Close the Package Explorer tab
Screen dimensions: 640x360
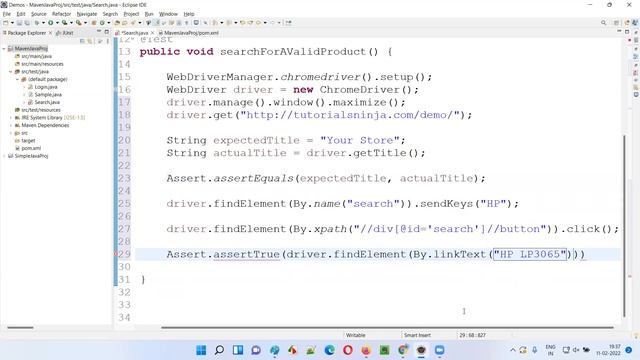50,33
